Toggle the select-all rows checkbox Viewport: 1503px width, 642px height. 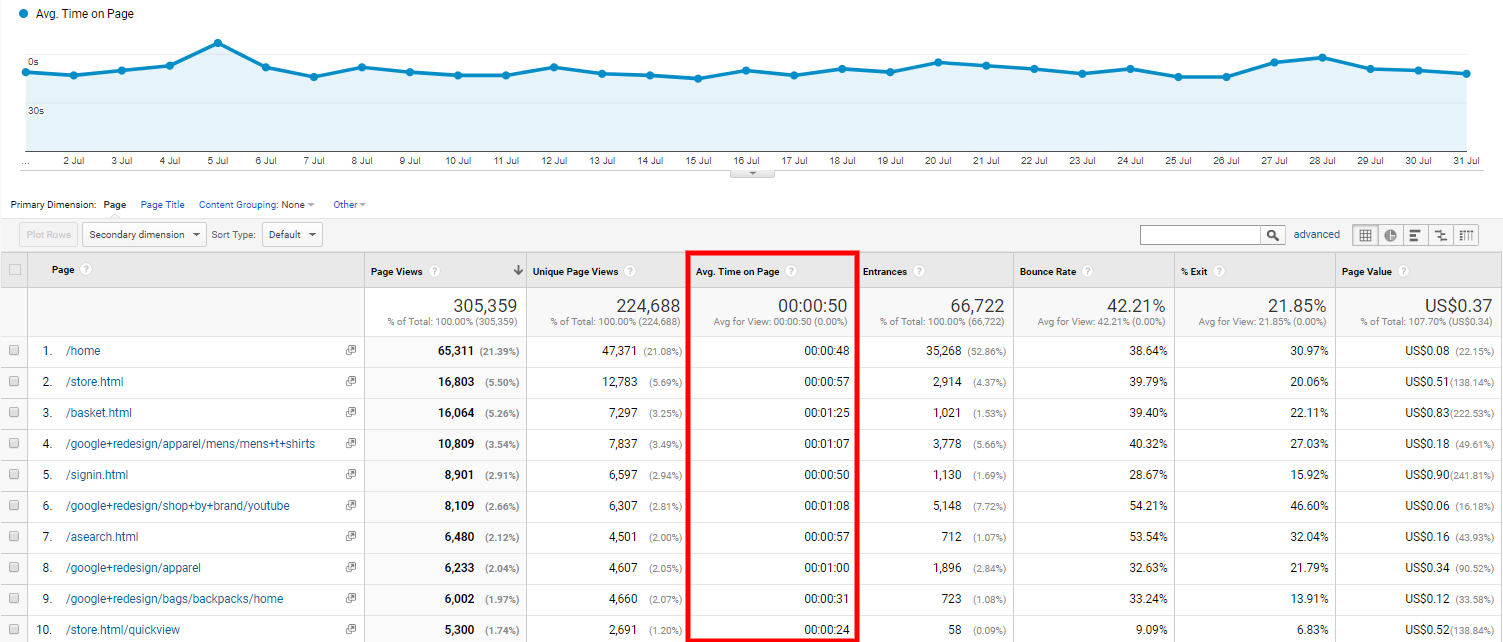(x=14, y=270)
